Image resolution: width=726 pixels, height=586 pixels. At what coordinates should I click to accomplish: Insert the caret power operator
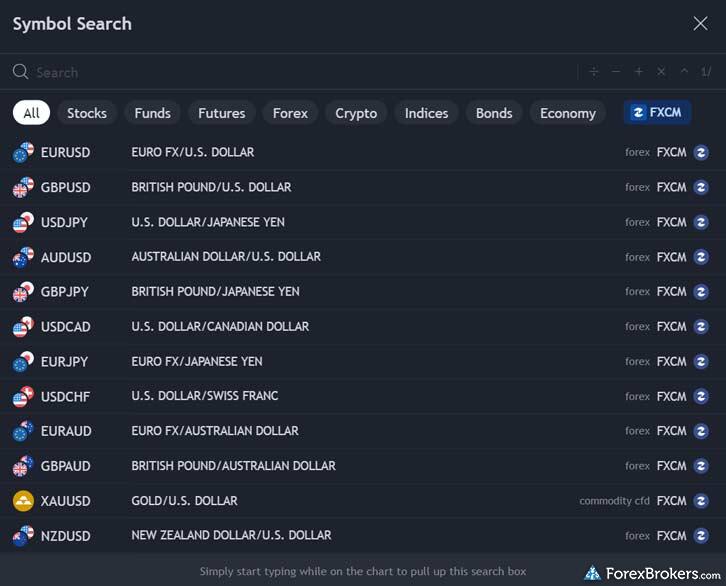point(684,72)
